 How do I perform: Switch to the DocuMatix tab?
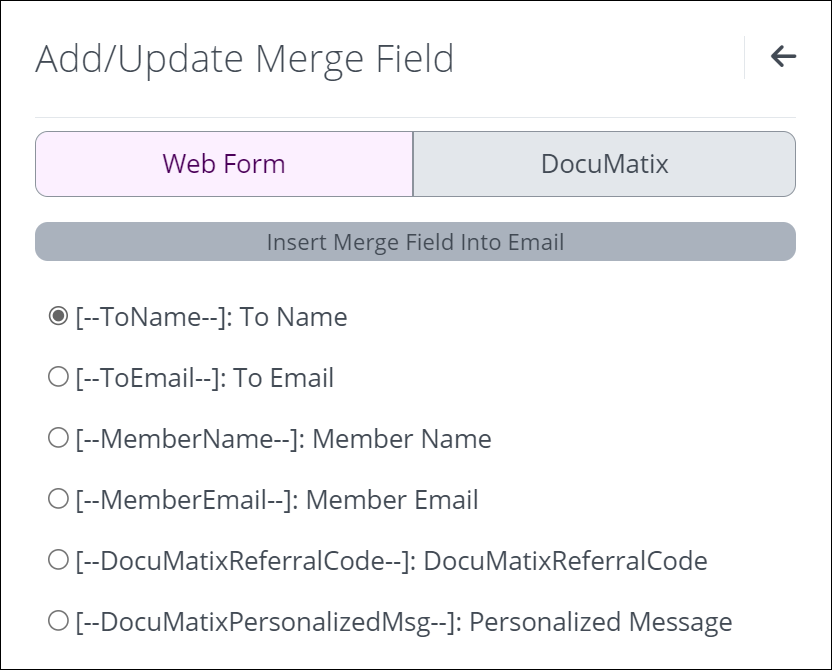tap(604, 164)
